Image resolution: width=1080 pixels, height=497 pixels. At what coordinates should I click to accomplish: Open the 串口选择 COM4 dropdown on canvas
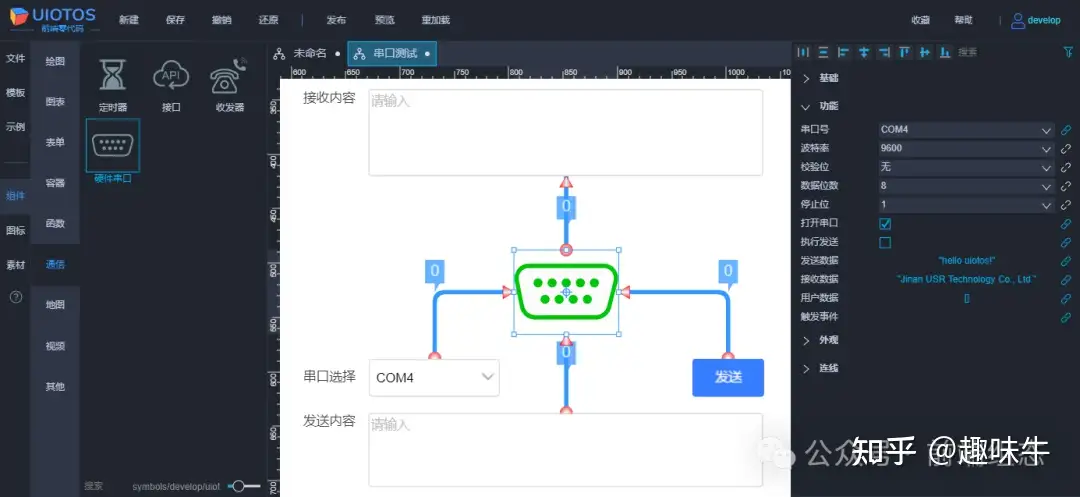click(434, 377)
